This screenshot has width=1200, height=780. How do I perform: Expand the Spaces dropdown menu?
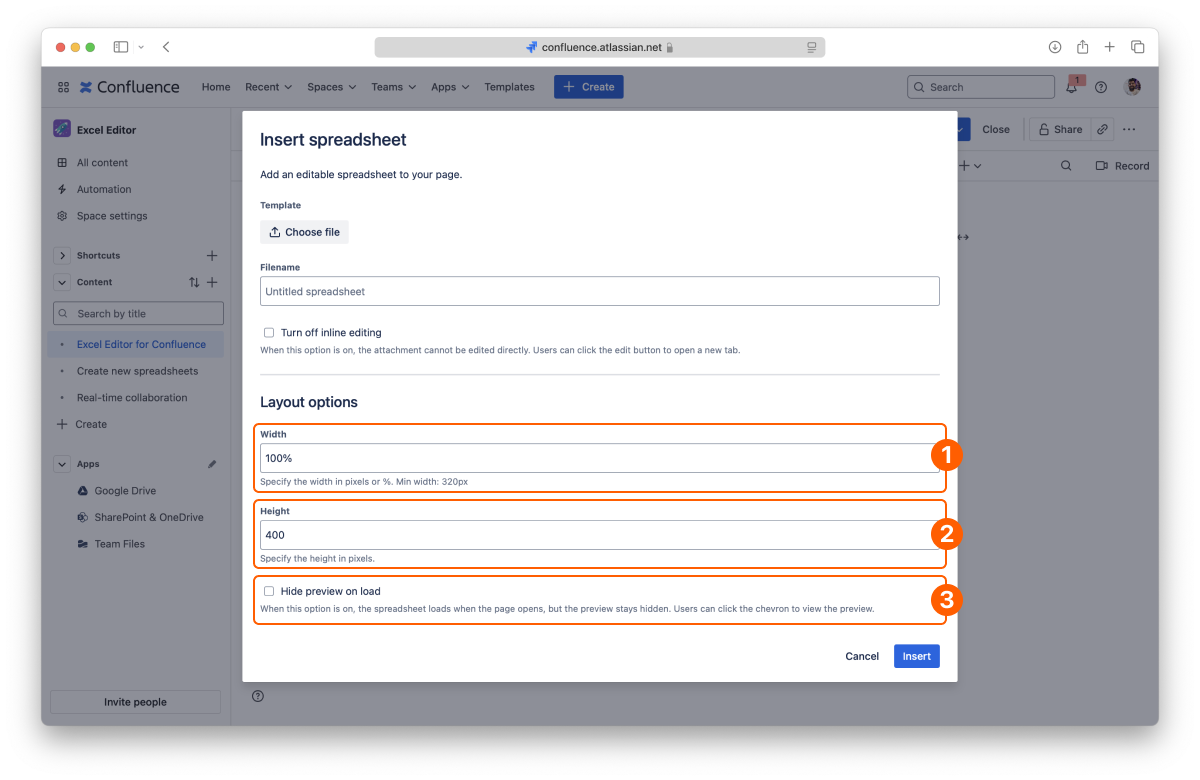tap(331, 87)
